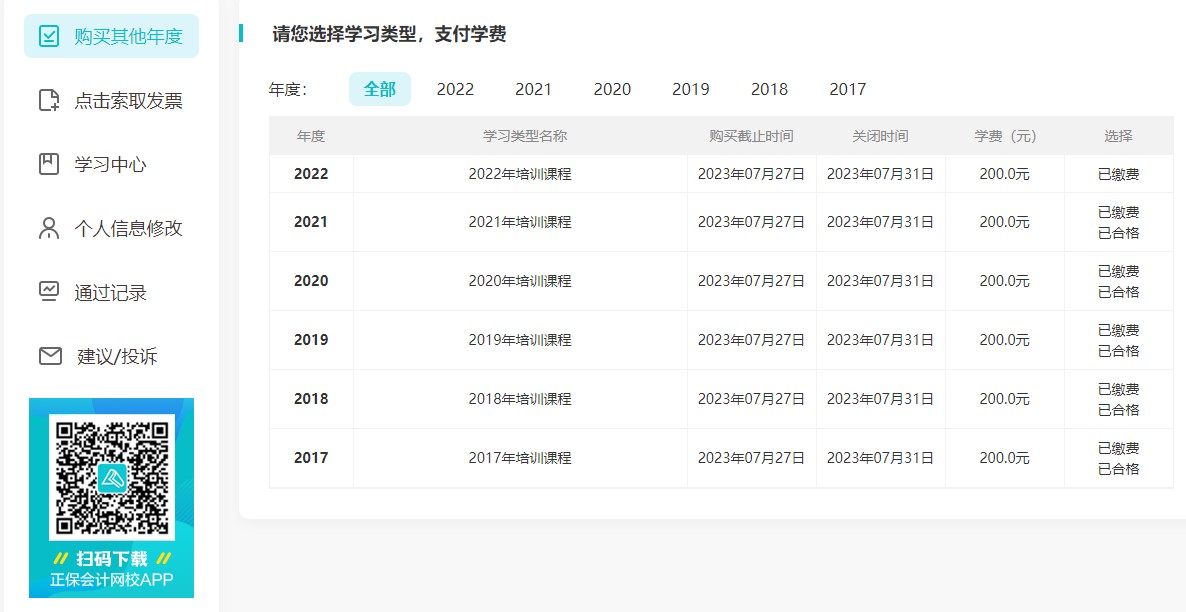The image size is (1186, 612).
Task: Switch the year filter to 2022
Action: point(455,89)
